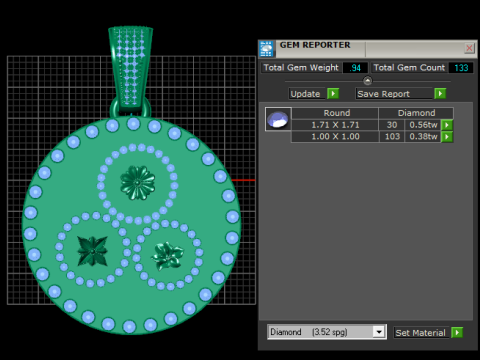Click the five-petal flower motif at lower right

pyautogui.click(x=167, y=255)
